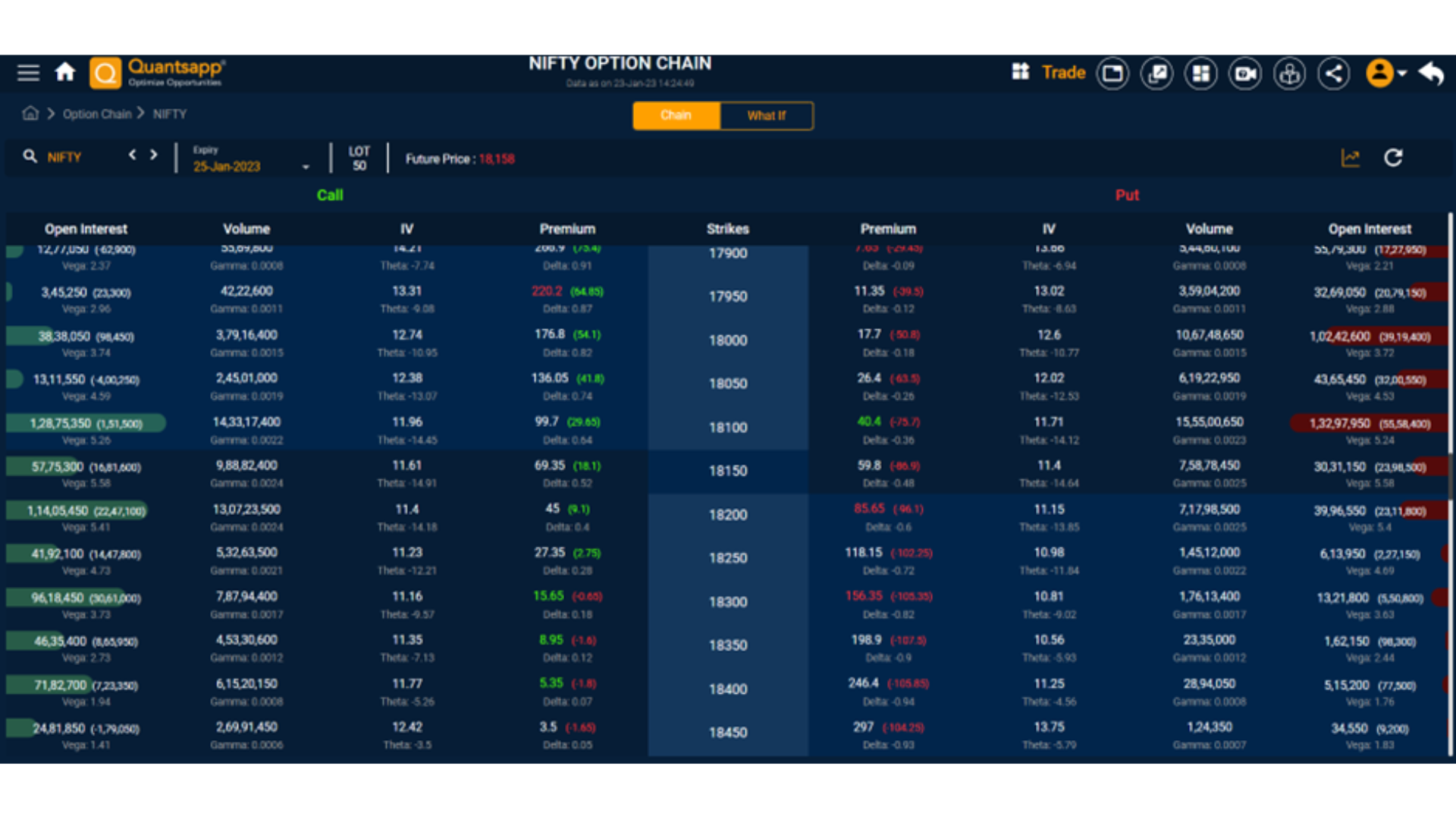
Task: Open the search magnifier beside NIFTY
Action: [x=30, y=156]
